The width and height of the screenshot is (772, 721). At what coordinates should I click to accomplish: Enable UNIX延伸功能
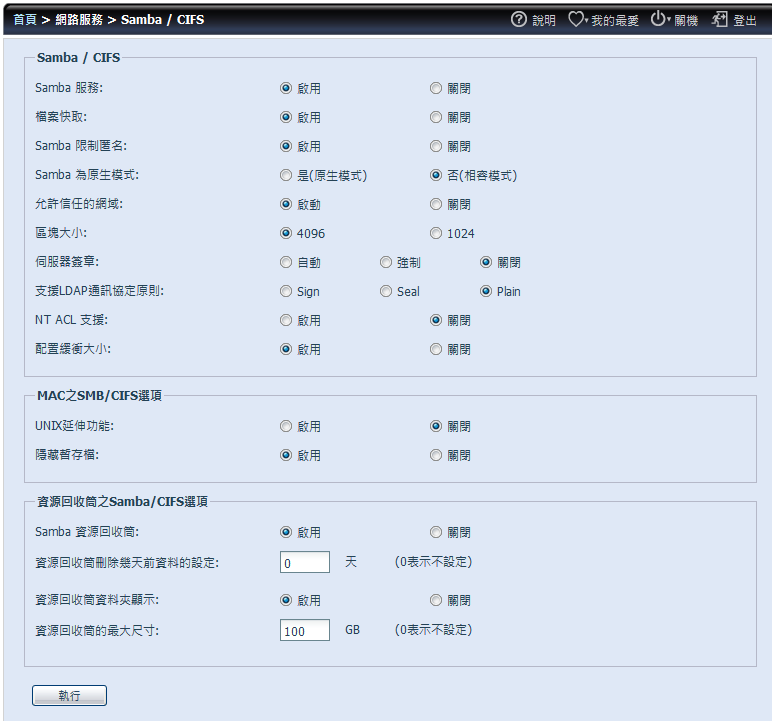(x=286, y=426)
